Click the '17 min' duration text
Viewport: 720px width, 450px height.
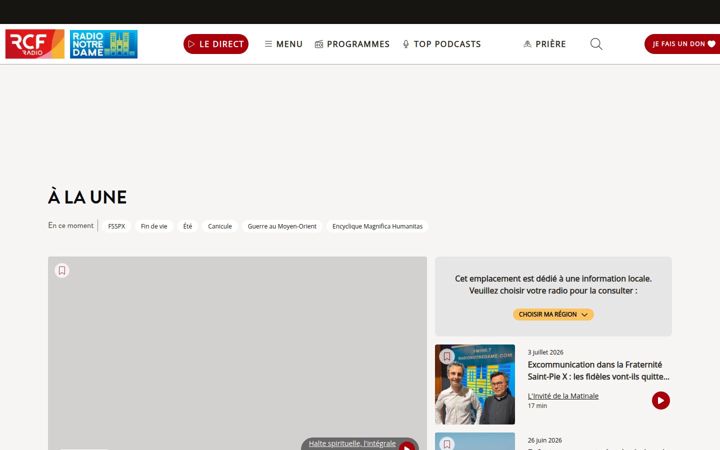[x=537, y=406]
